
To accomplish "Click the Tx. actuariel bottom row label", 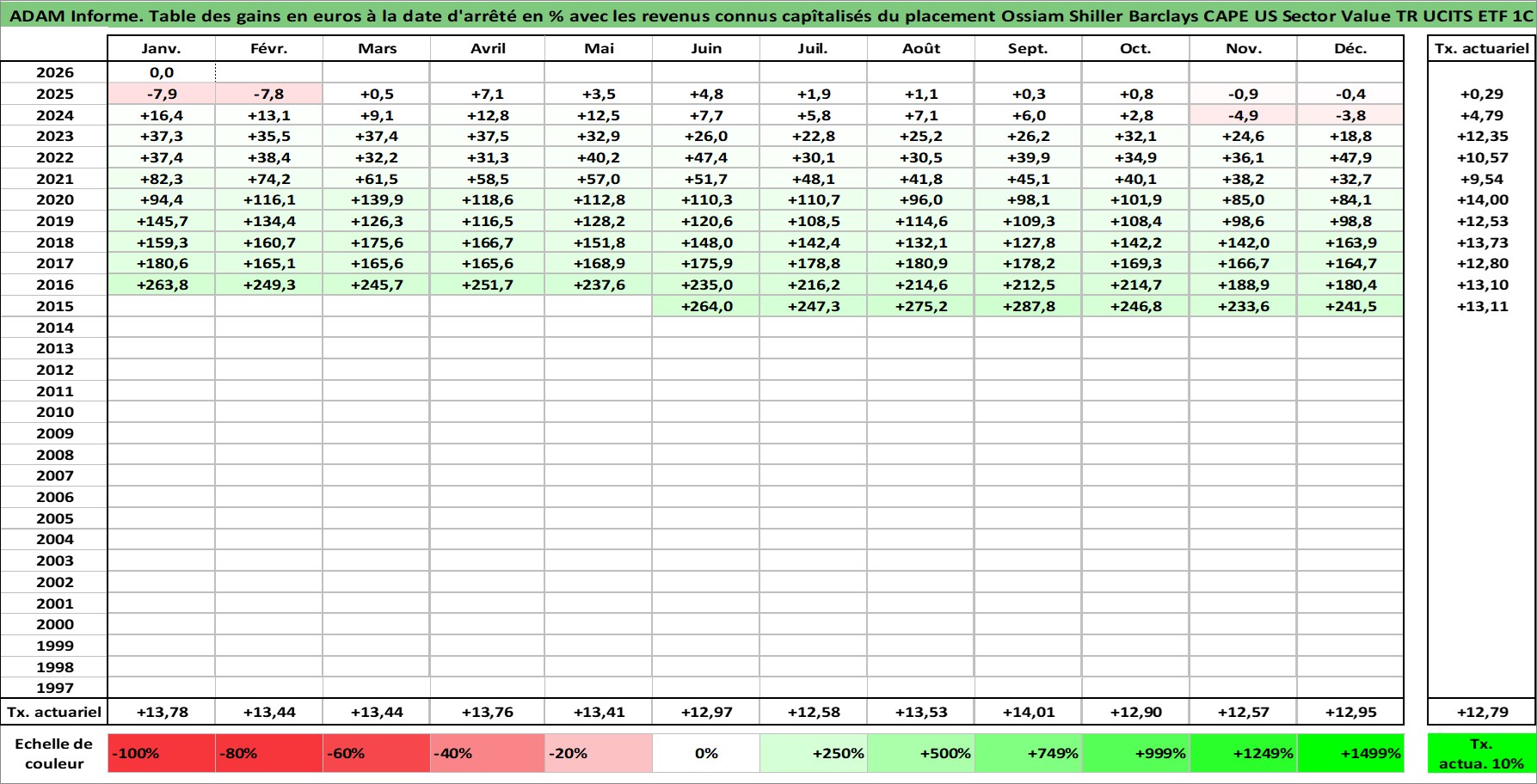I will 54,712.
